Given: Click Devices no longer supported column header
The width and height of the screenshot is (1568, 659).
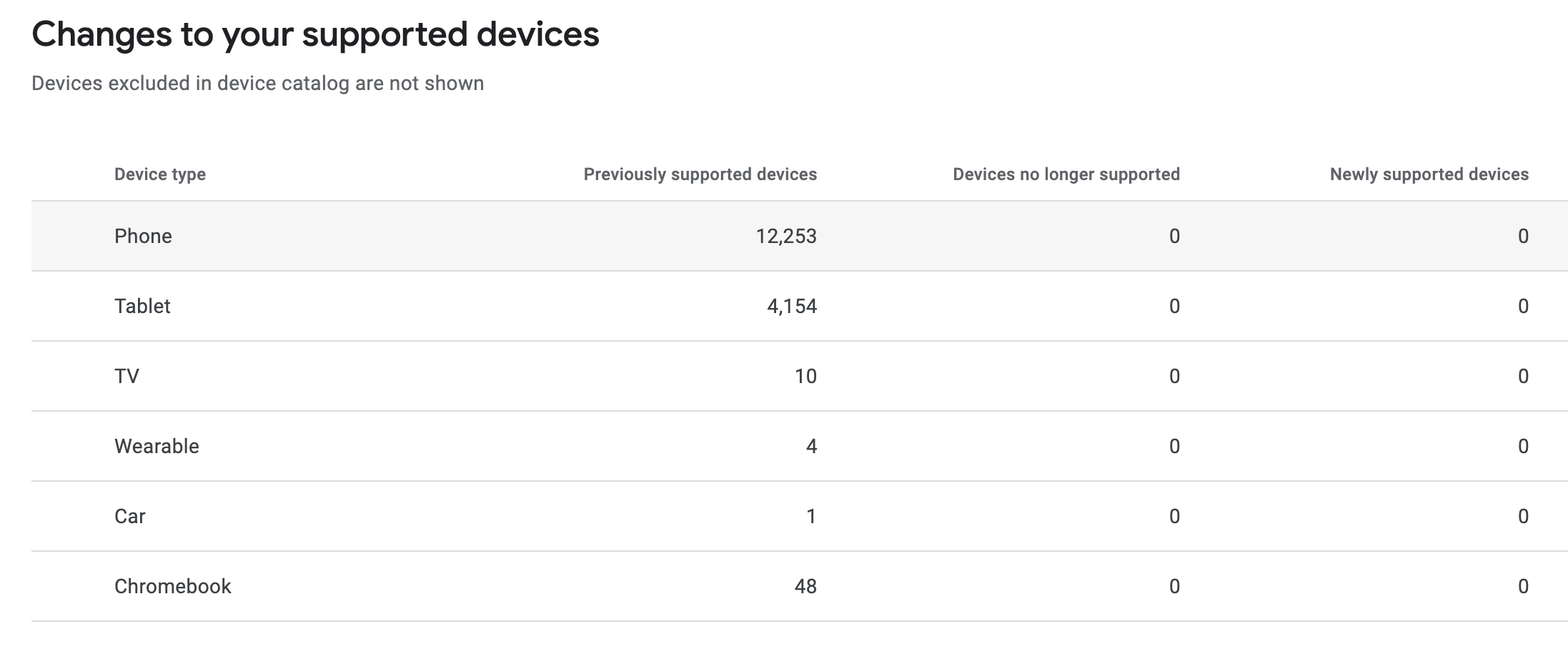Looking at the screenshot, I should [1066, 174].
